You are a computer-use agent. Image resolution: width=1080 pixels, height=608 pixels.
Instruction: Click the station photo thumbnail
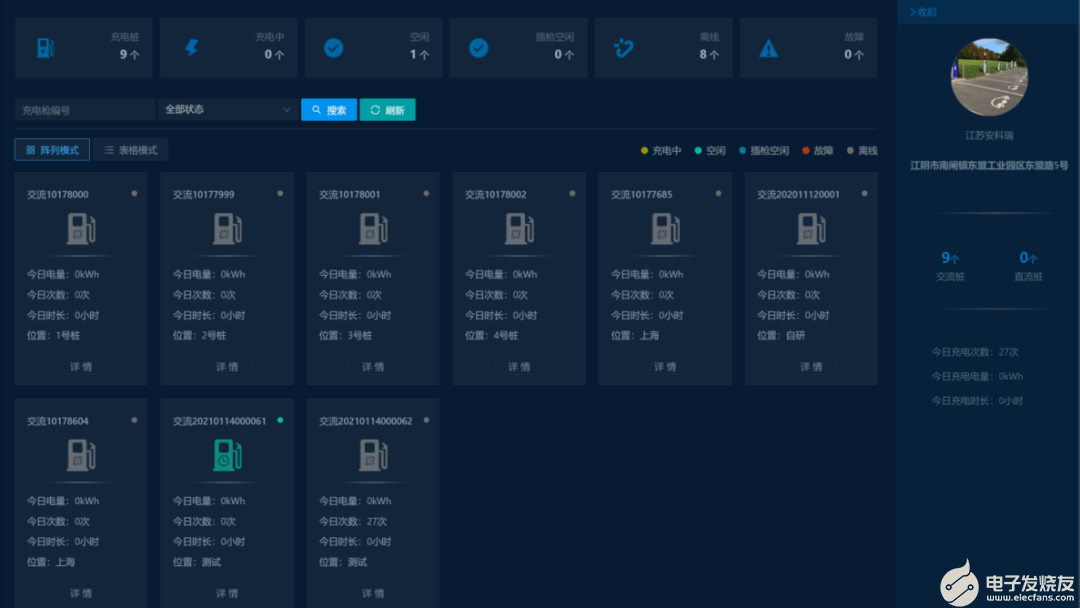pyautogui.click(x=988, y=77)
